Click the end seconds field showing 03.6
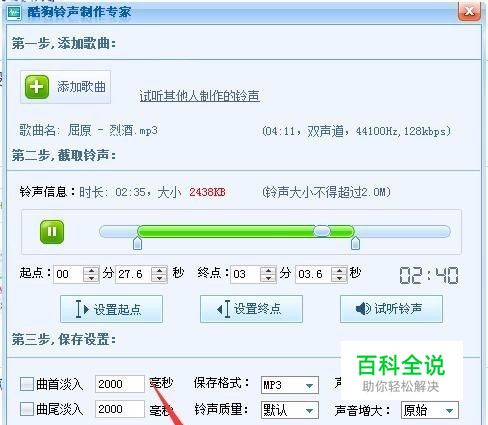The image size is (488, 425). (314, 274)
